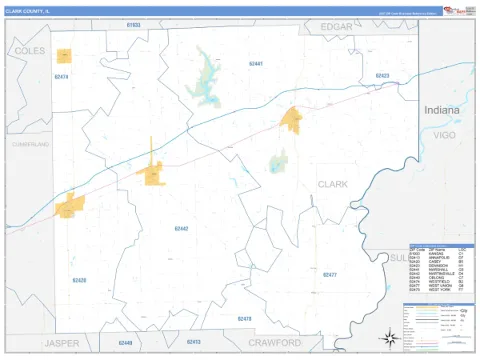Select the WEST YORK row in ZIP table

click(x=436, y=290)
